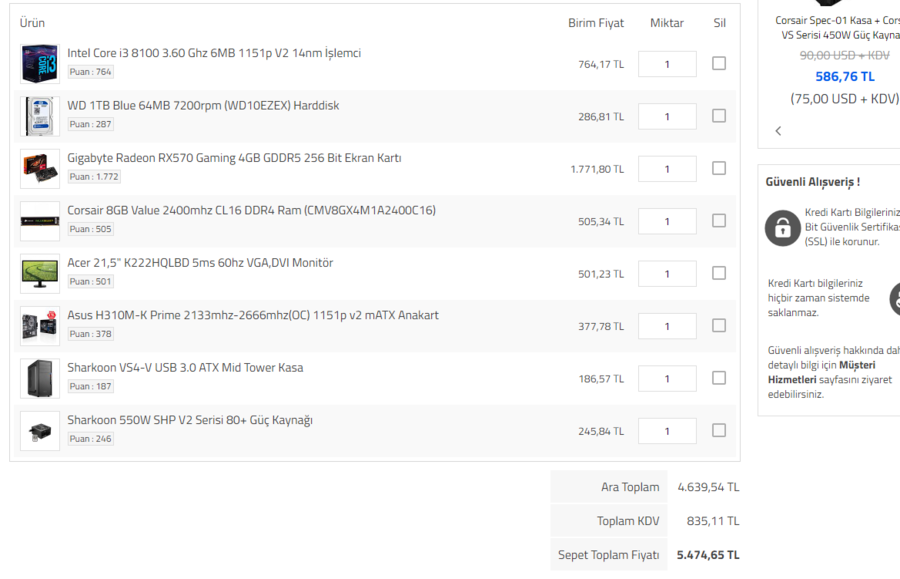The image size is (900, 579).
Task: Click the Sharkoon 550W power supply image
Action: pyautogui.click(x=40, y=431)
